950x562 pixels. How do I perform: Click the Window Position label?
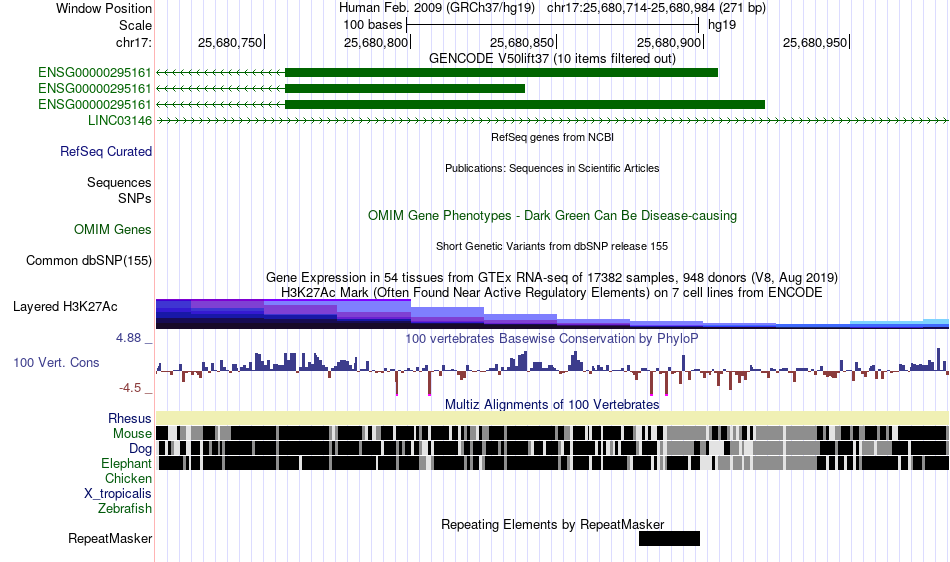(104, 8)
